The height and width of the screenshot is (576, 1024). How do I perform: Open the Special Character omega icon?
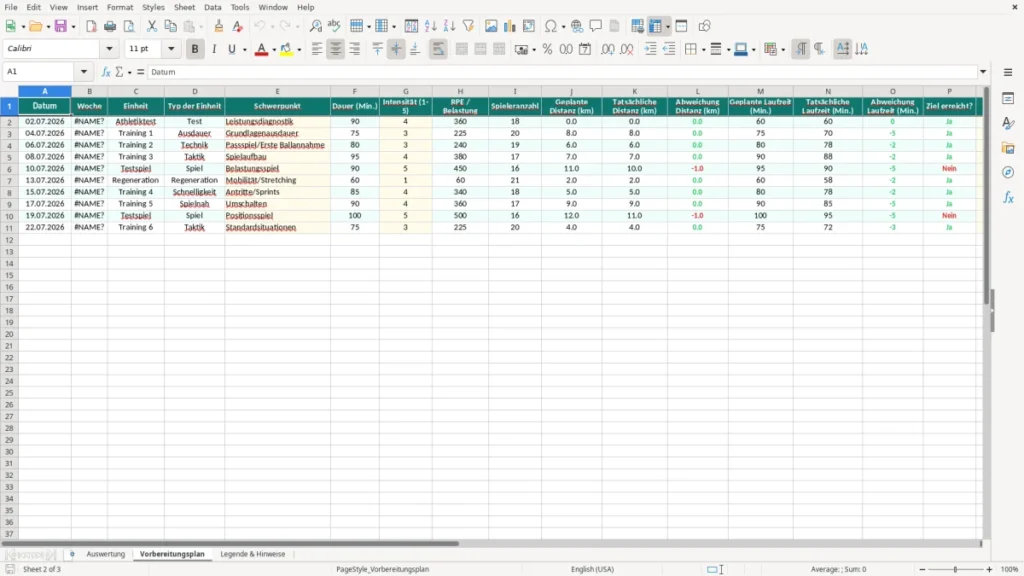pos(551,26)
